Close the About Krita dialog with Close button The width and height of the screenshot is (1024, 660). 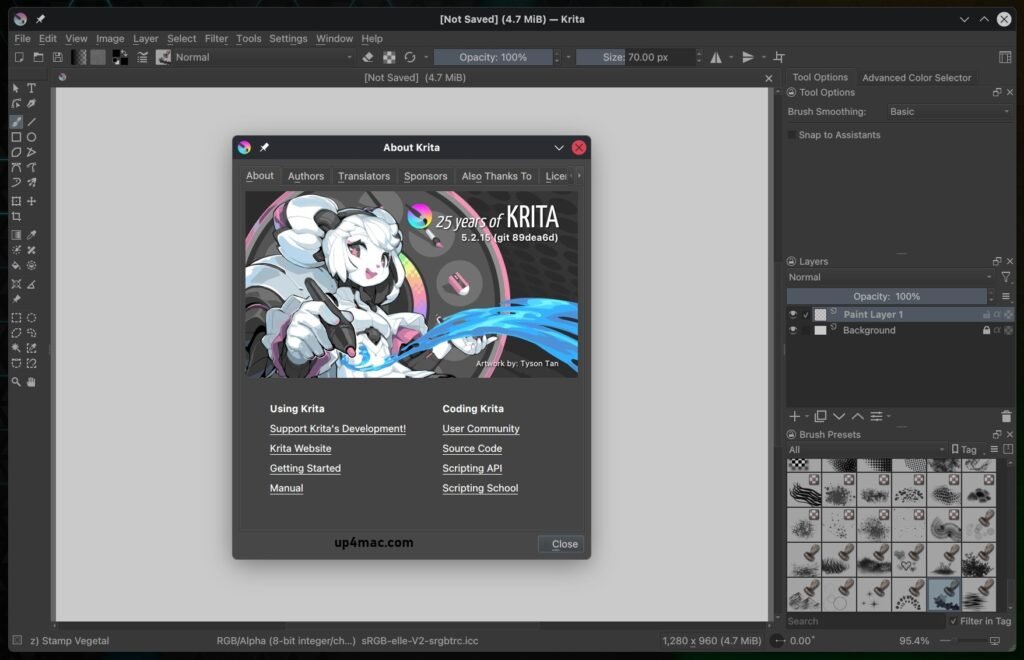click(x=560, y=544)
